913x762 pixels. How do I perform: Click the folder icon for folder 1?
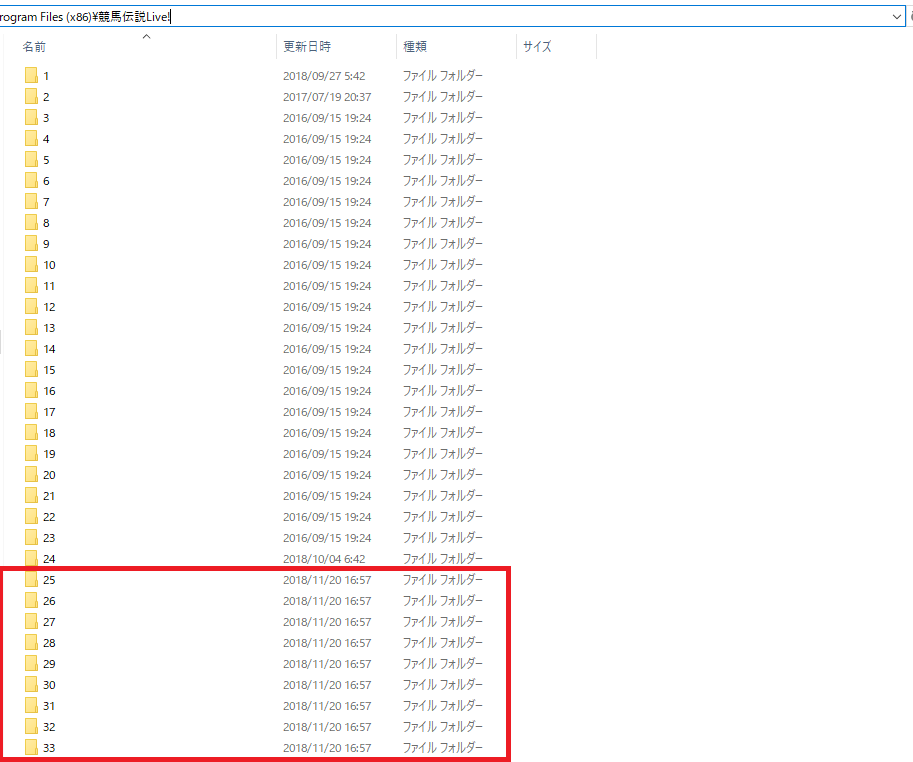coord(31,76)
